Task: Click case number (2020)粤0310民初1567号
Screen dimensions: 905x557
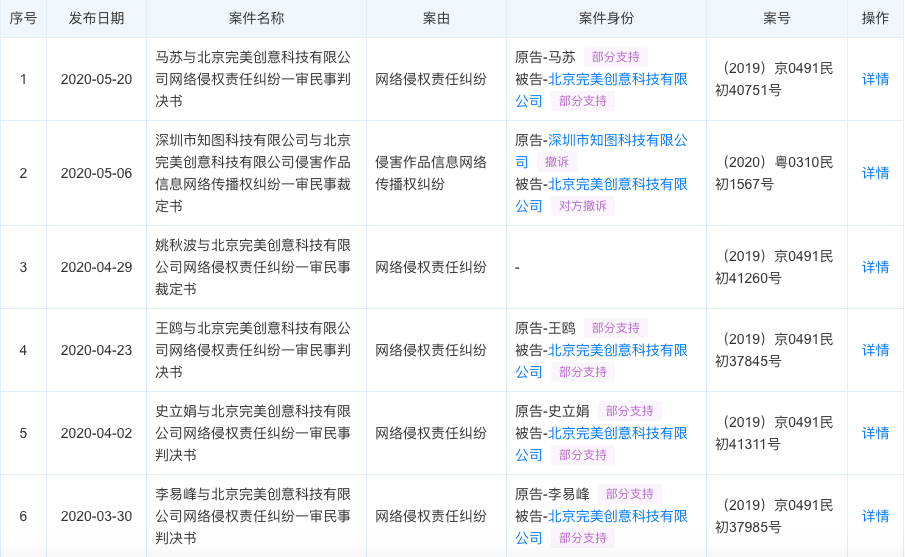Action: (x=776, y=173)
